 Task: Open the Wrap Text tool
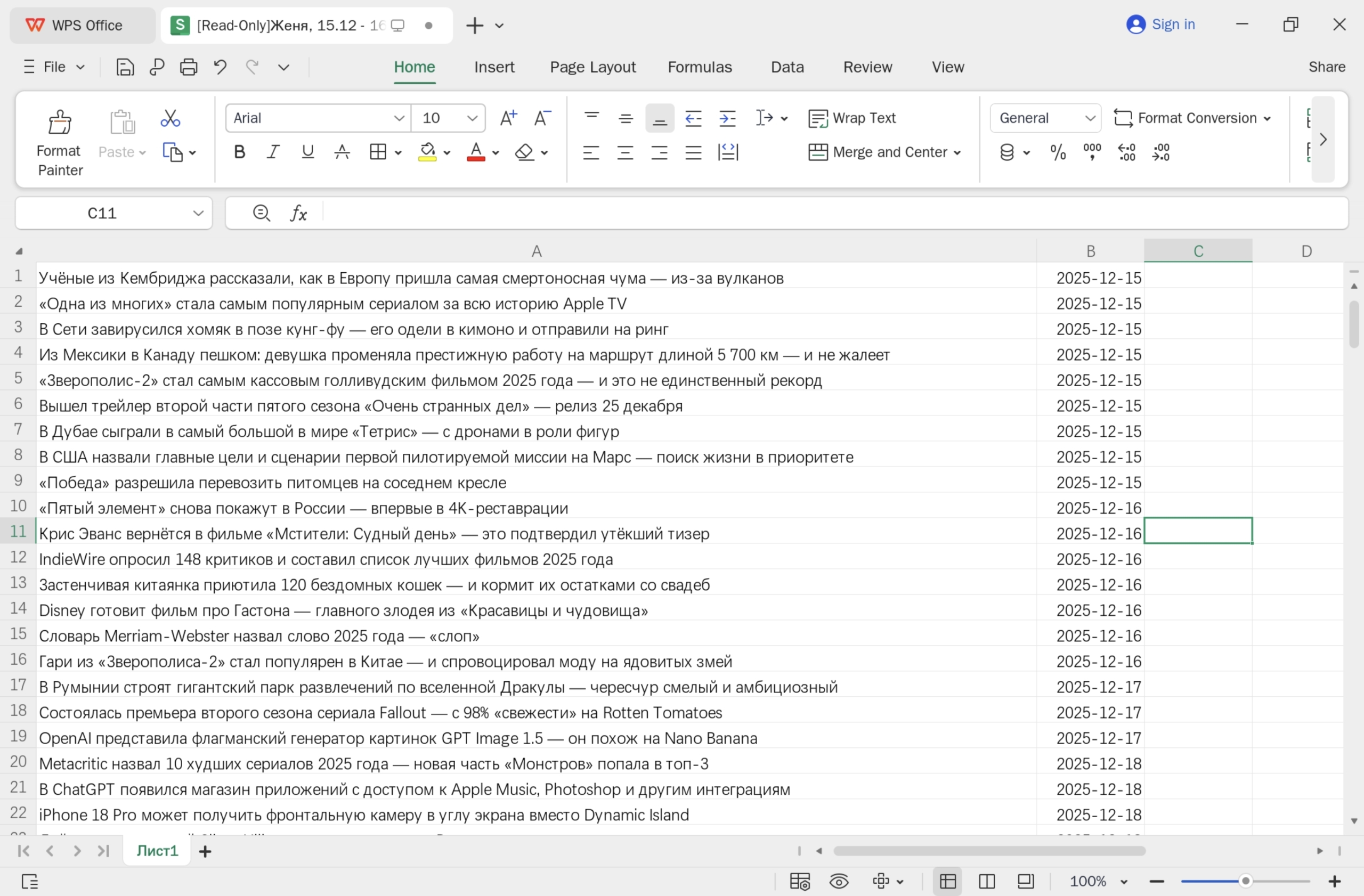click(x=854, y=118)
